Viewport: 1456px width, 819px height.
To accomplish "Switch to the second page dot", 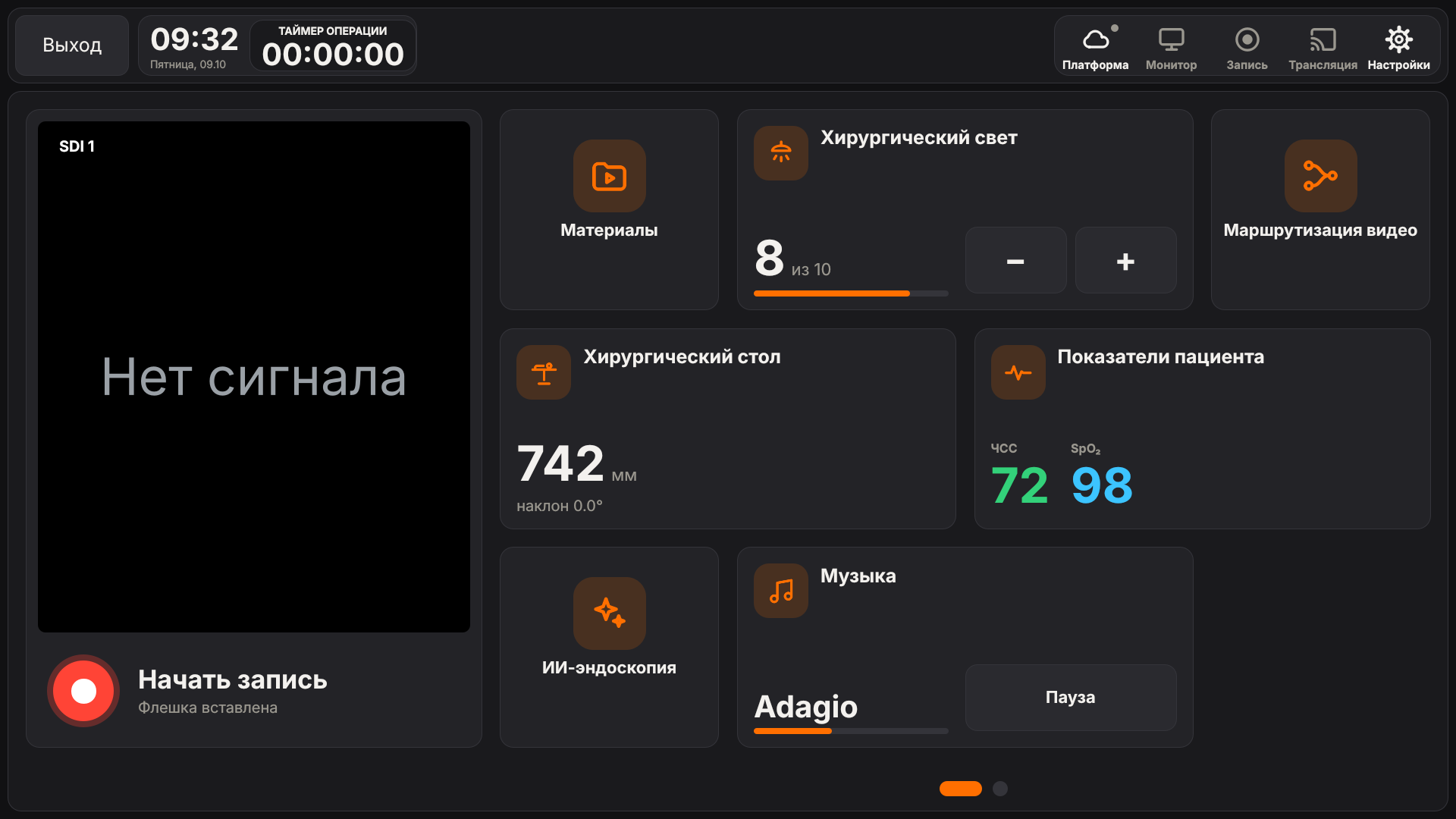I will 1000,789.
